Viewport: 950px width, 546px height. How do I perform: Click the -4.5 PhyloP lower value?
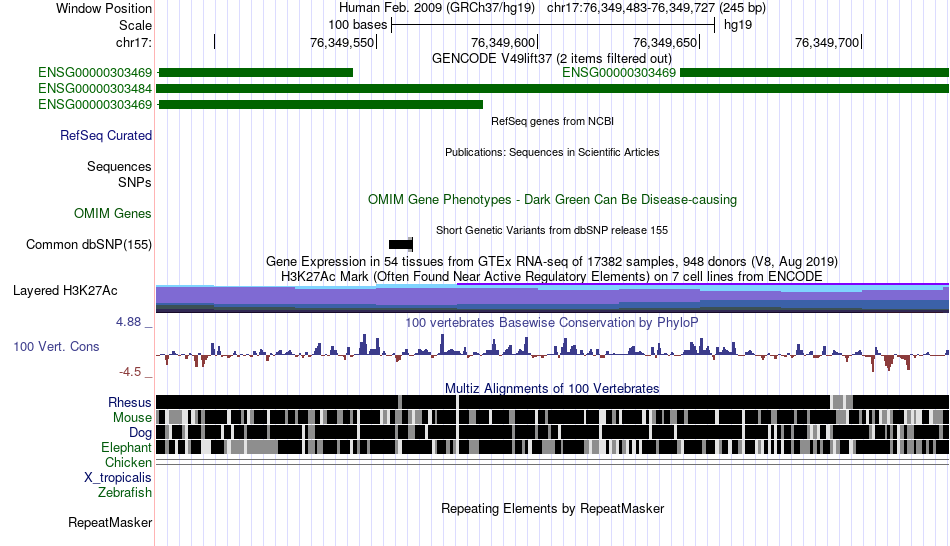click(130, 371)
